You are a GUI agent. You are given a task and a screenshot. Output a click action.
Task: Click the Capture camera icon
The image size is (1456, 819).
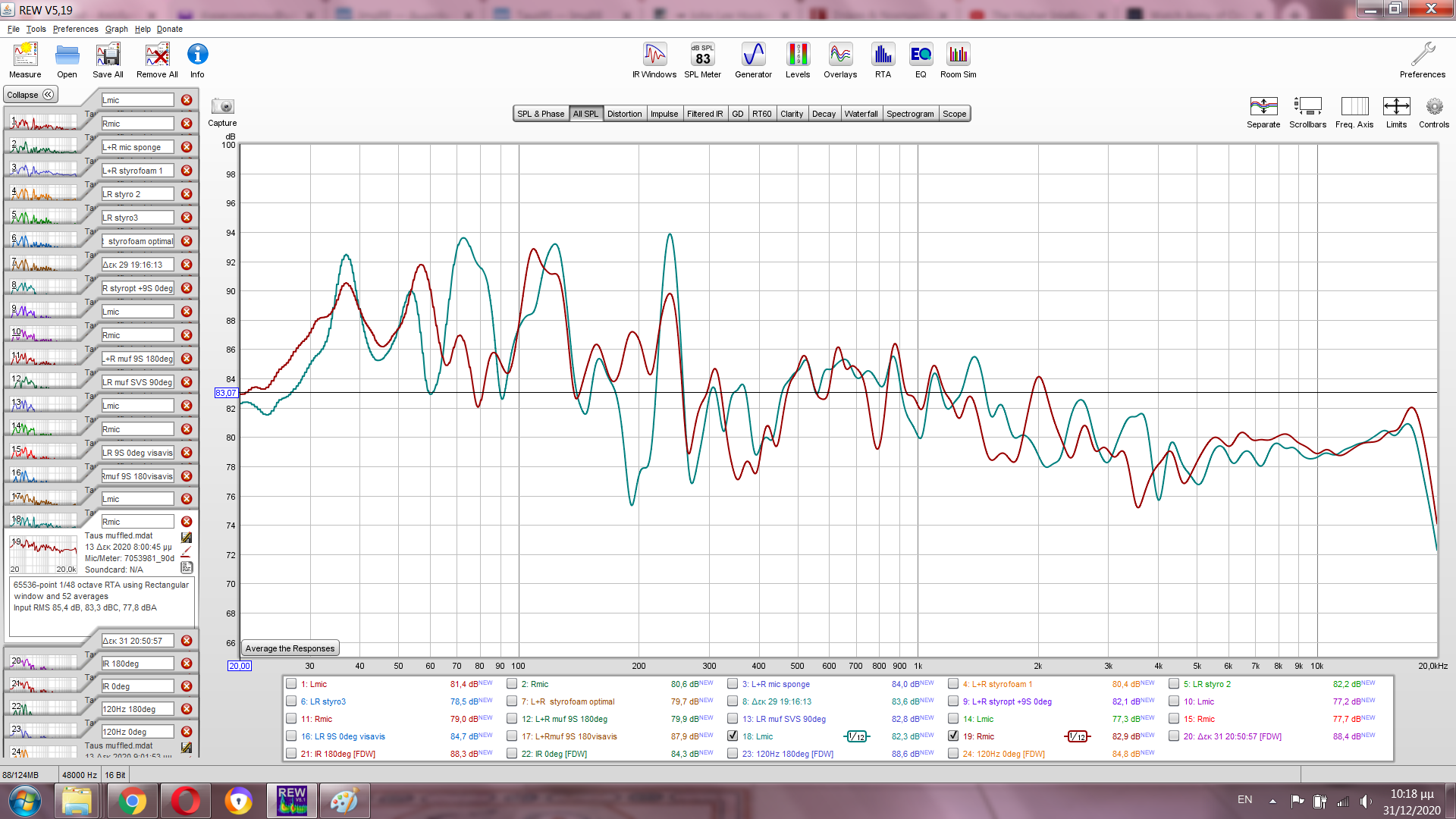(222, 107)
